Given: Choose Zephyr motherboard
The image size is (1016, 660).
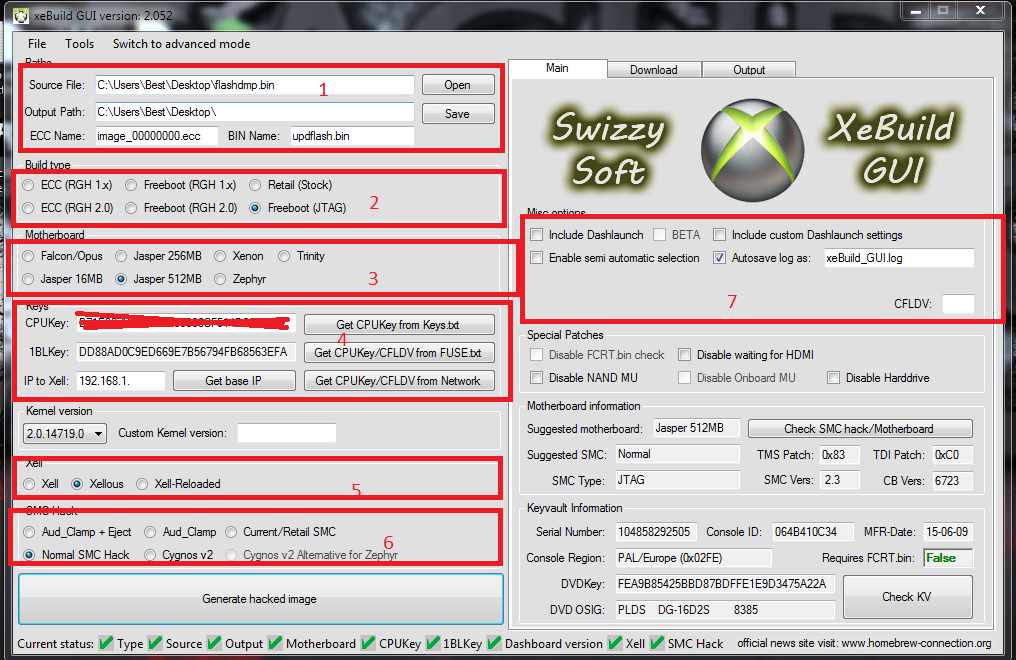Looking at the screenshot, I should point(240,279).
